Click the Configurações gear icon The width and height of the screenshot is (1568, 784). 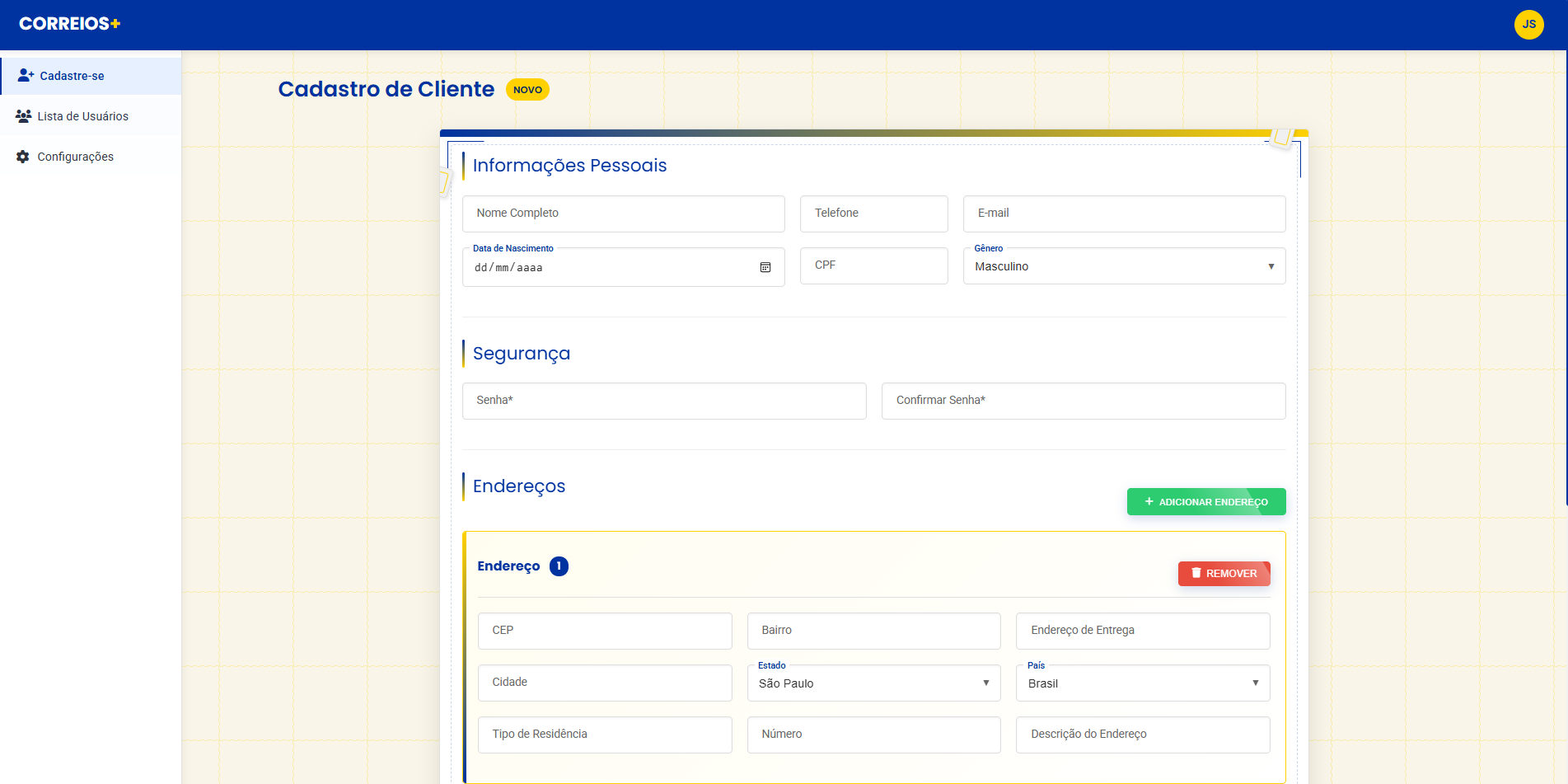pyautogui.click(x=23, y=157)
